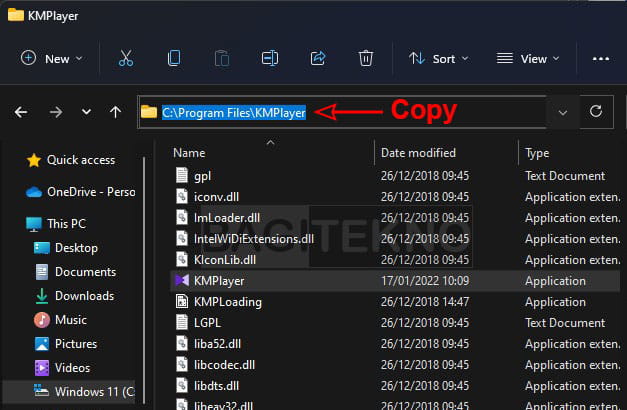Click the Paste clipboard icon
627x410 pixels.
point(222,58)
